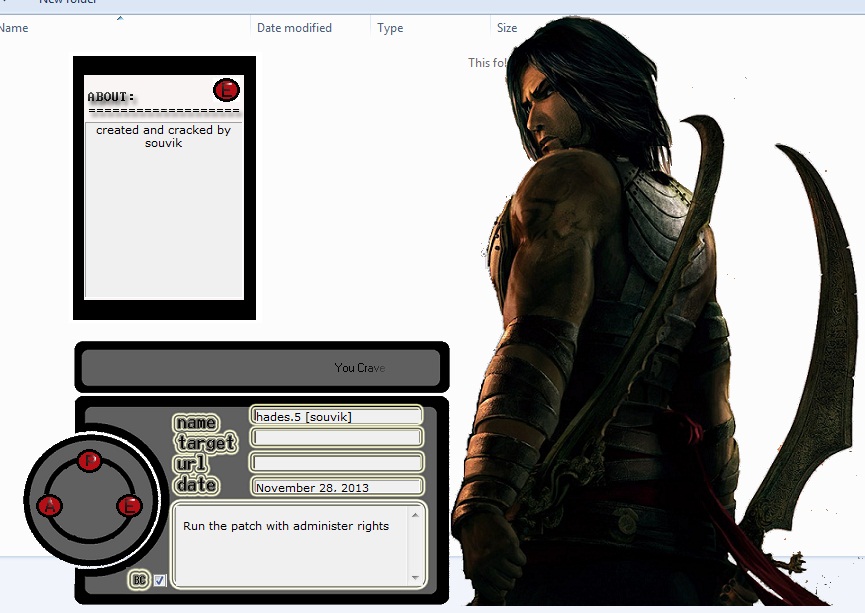This screenshot has width=865, height=613.
Task: Click the 'date' label
Action: (x=196, y=484)
